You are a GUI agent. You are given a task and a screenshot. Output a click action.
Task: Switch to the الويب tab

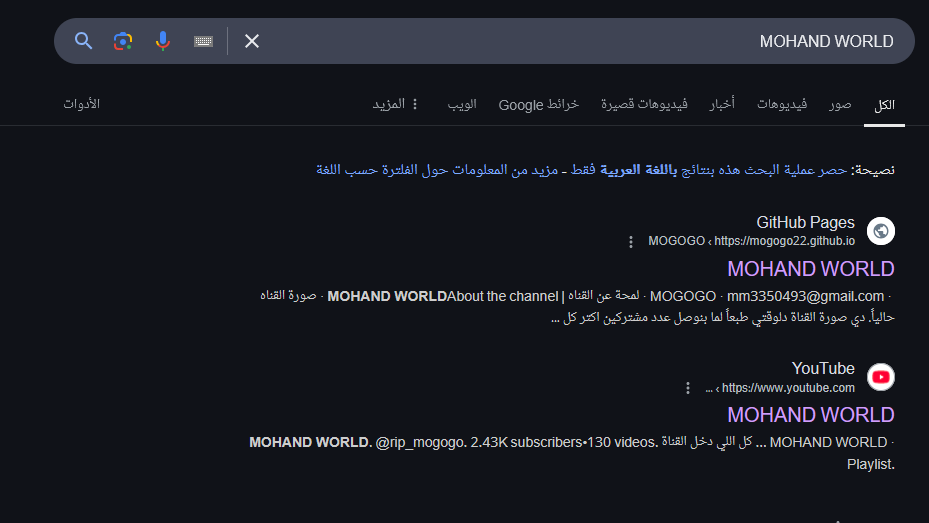pos(462,104)
